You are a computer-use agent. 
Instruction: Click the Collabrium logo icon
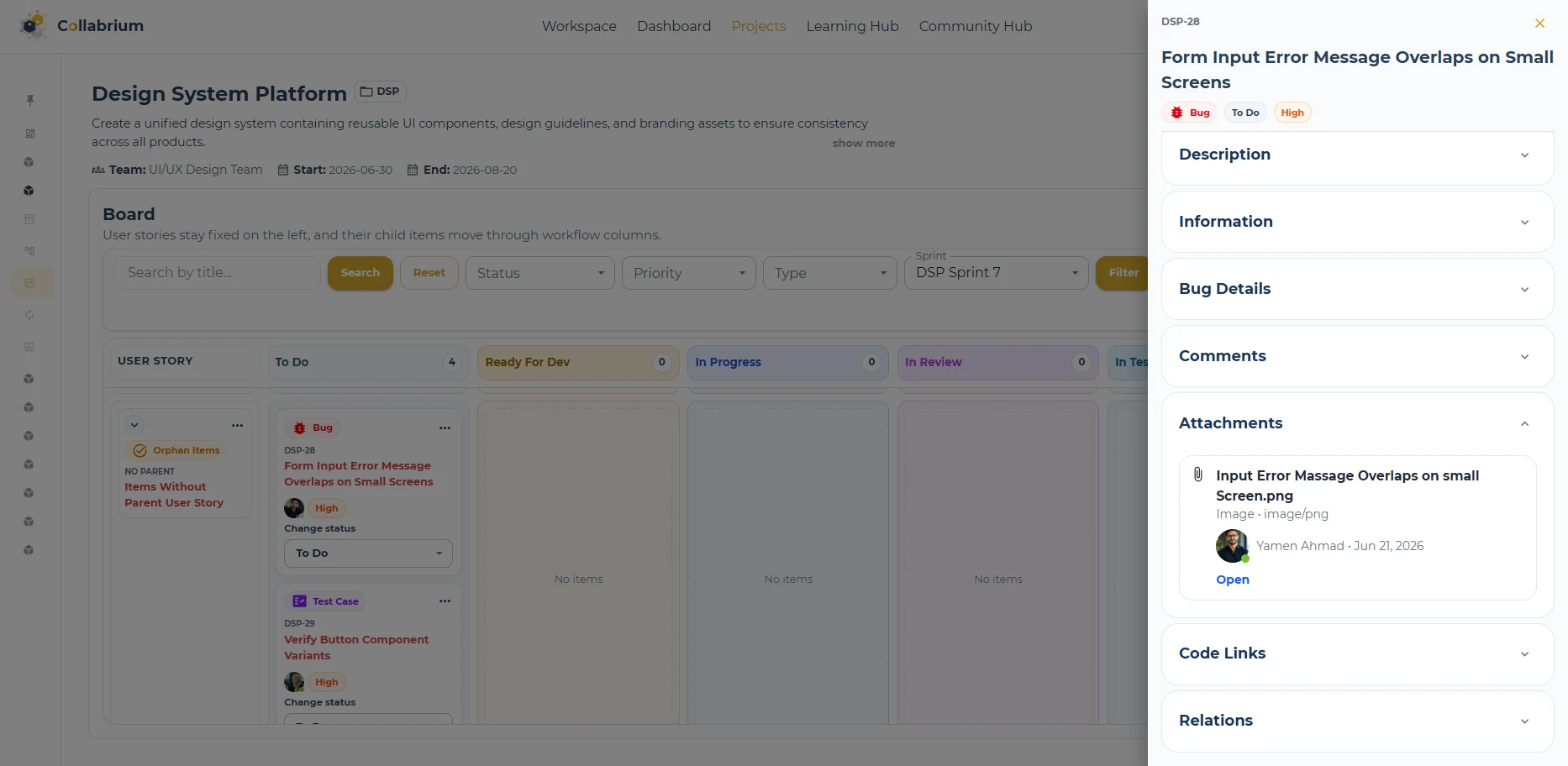point(33,25)
